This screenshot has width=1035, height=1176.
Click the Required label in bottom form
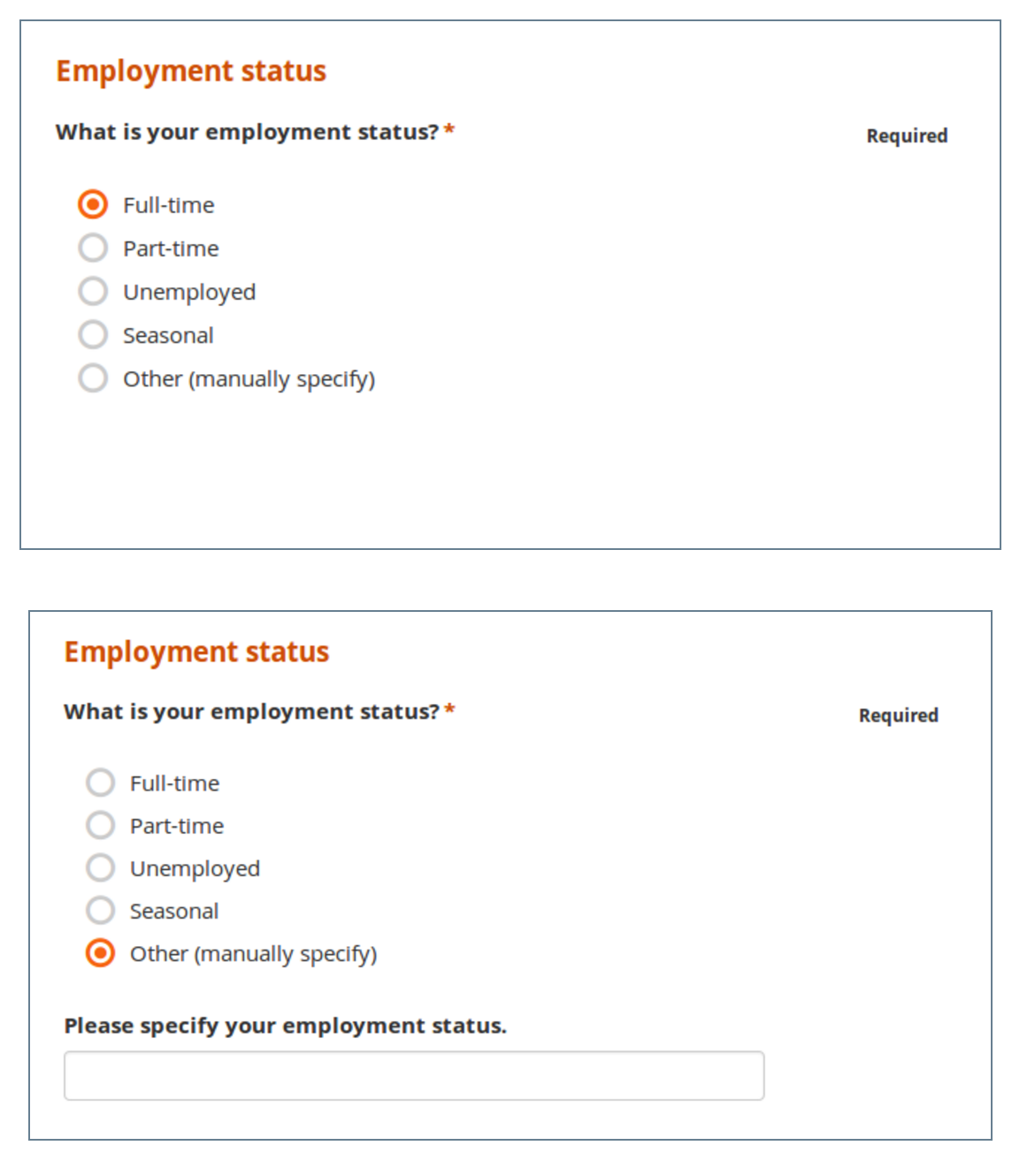click(898, 715)
